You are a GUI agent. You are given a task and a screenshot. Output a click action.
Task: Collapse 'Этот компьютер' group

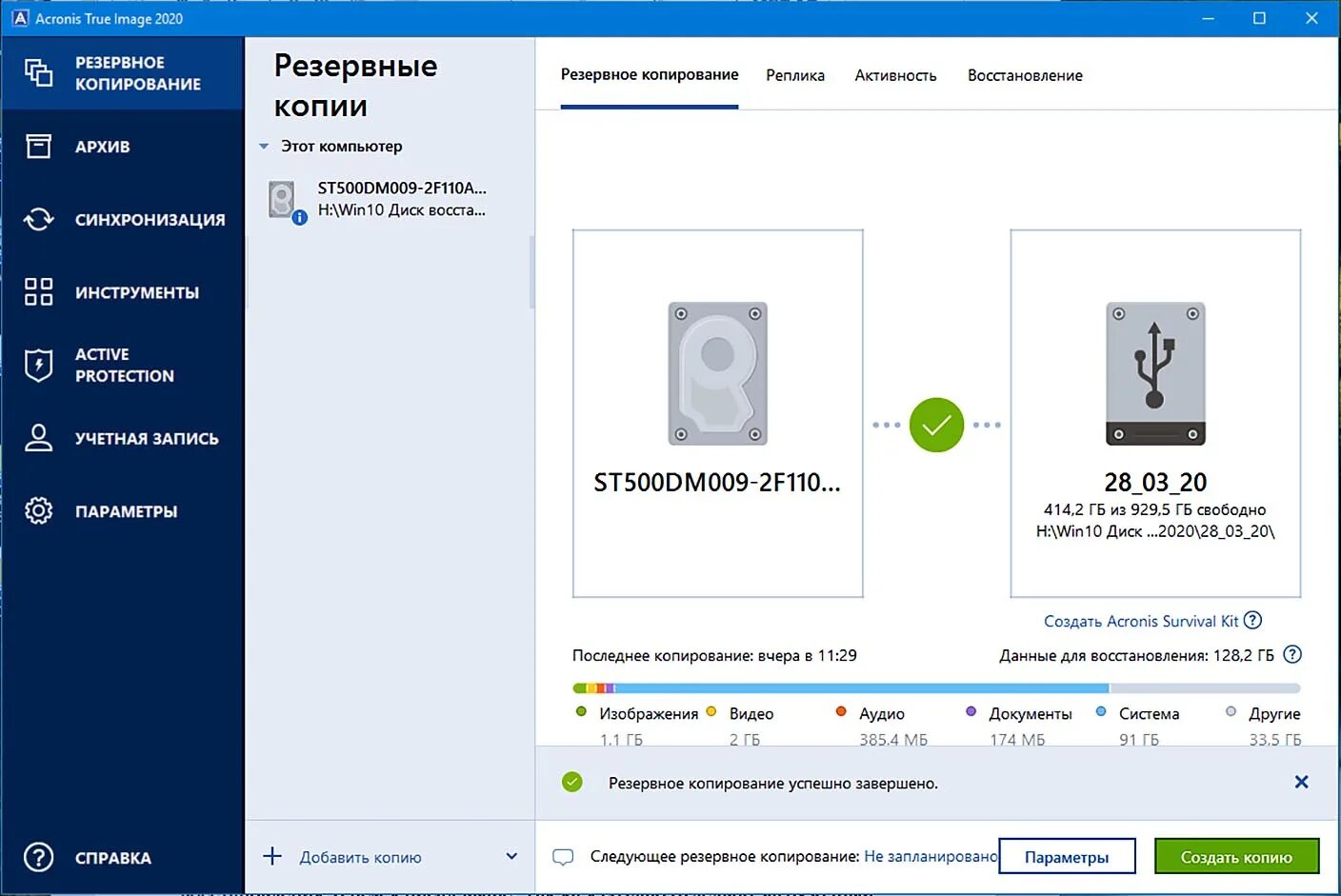(264, 147)
